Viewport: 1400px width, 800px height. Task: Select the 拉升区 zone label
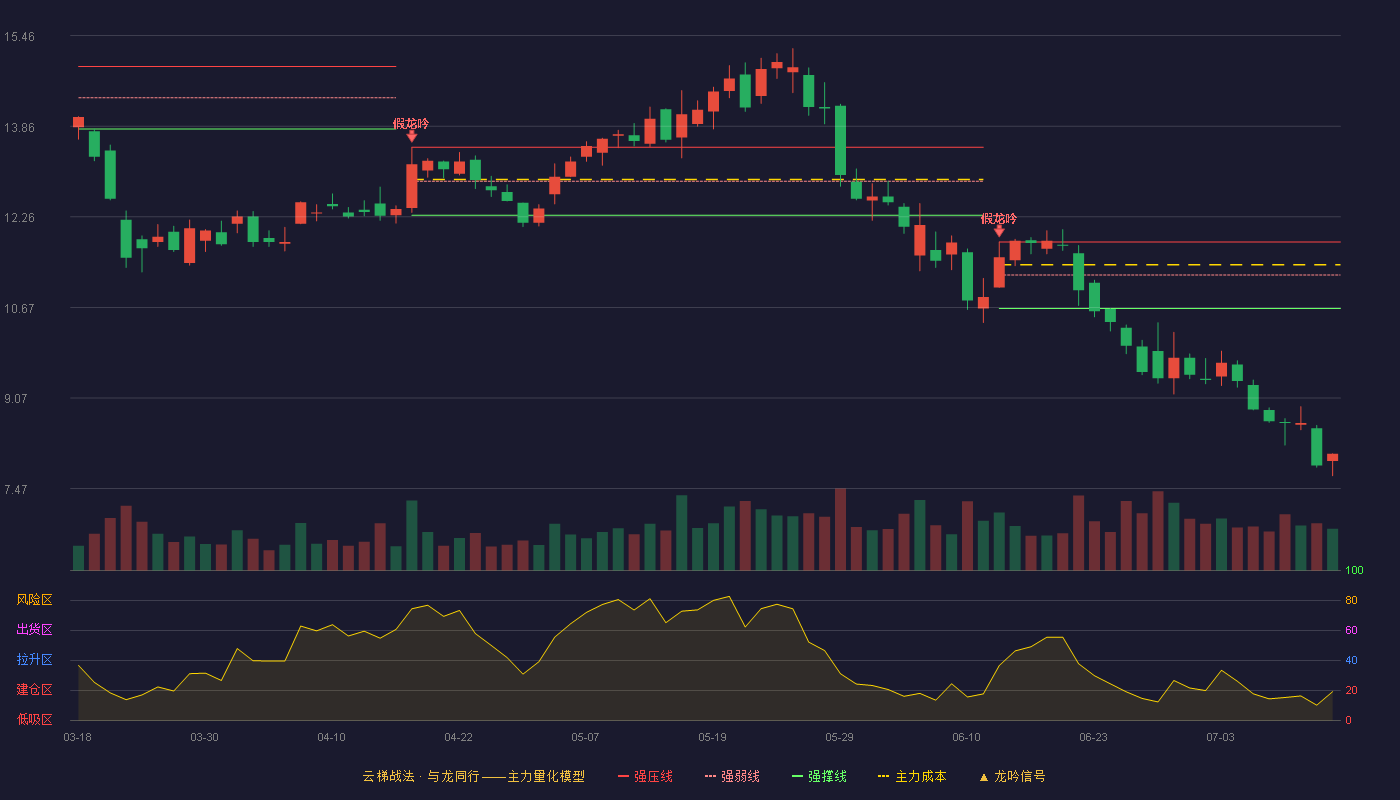coord(34,660)
